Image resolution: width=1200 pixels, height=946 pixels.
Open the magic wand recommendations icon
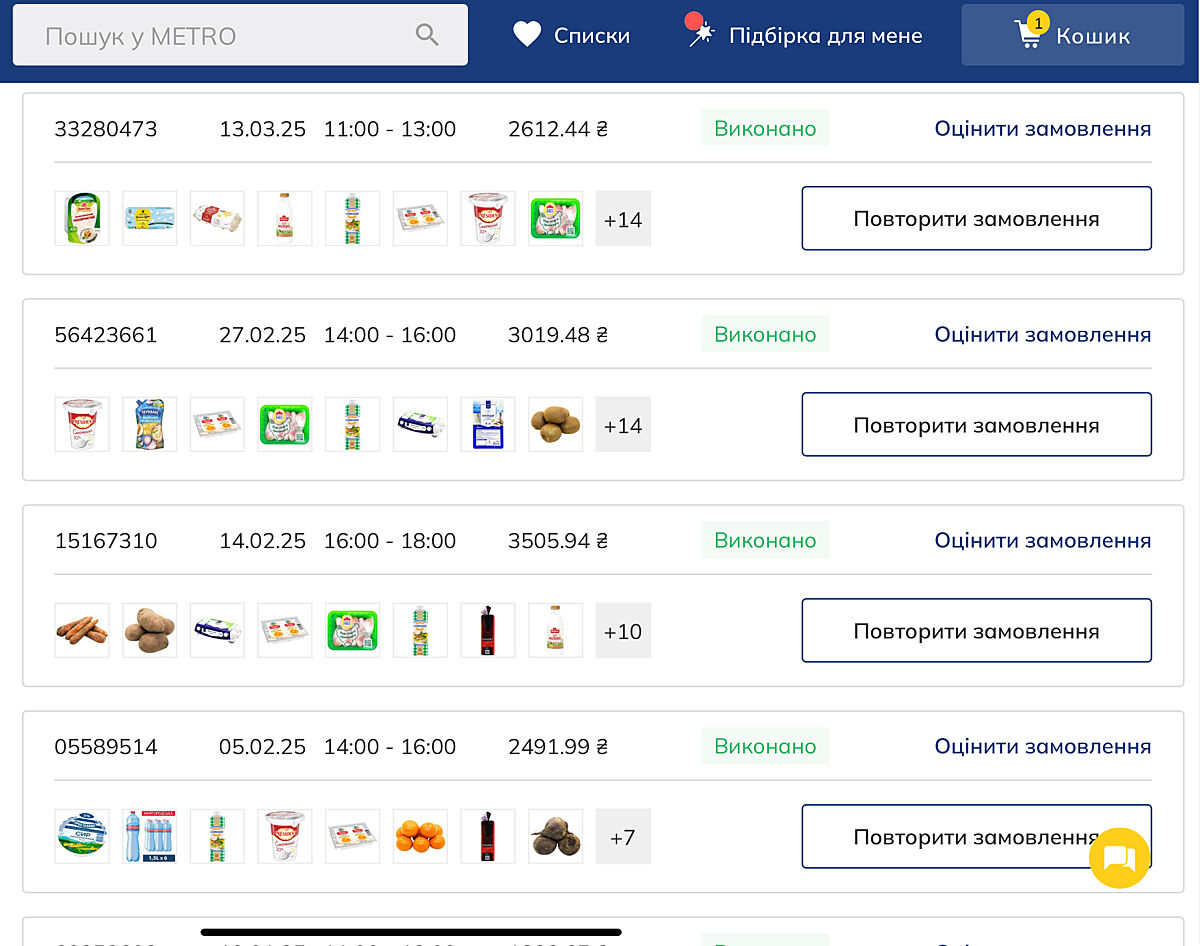pyautogui.click(x=702, y=34)
